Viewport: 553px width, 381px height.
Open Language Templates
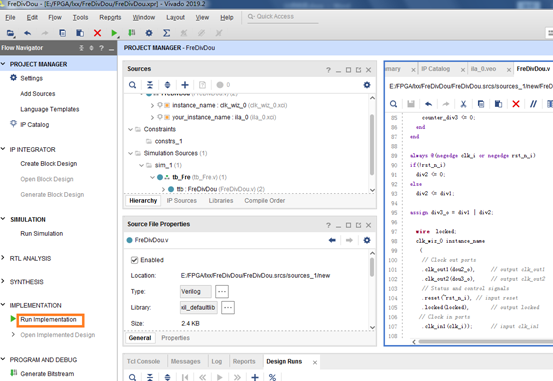point(50,109)
